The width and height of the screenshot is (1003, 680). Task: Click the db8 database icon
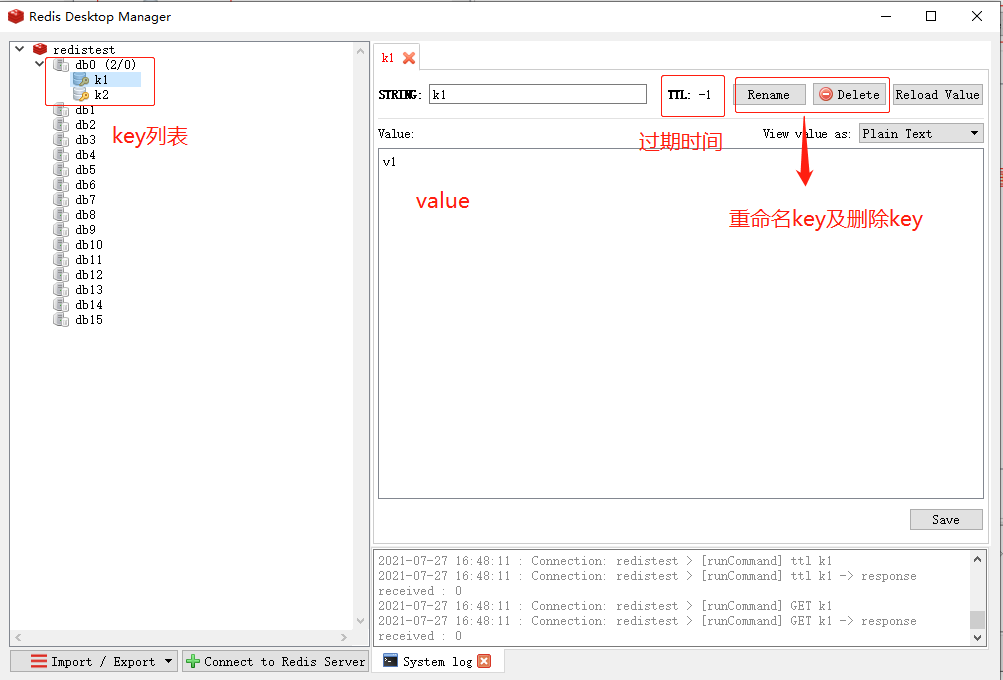tap(61, 215)
